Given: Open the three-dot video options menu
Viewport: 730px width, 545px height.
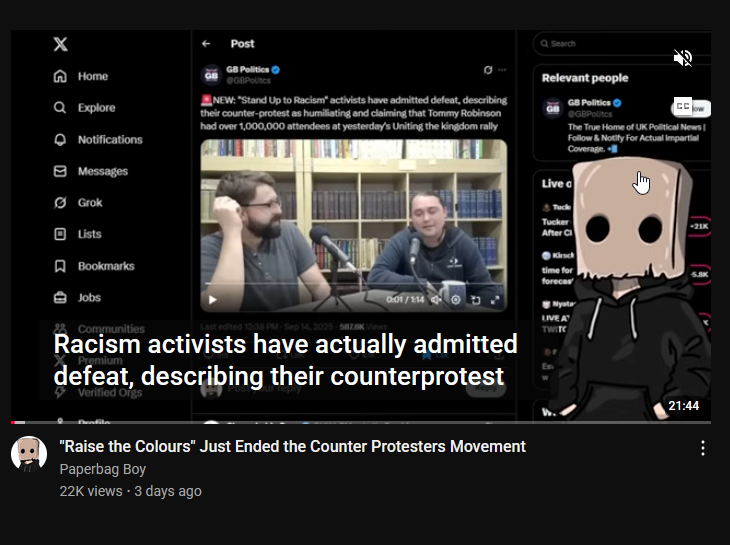Looking at the screenshot, I should point(703,448).
